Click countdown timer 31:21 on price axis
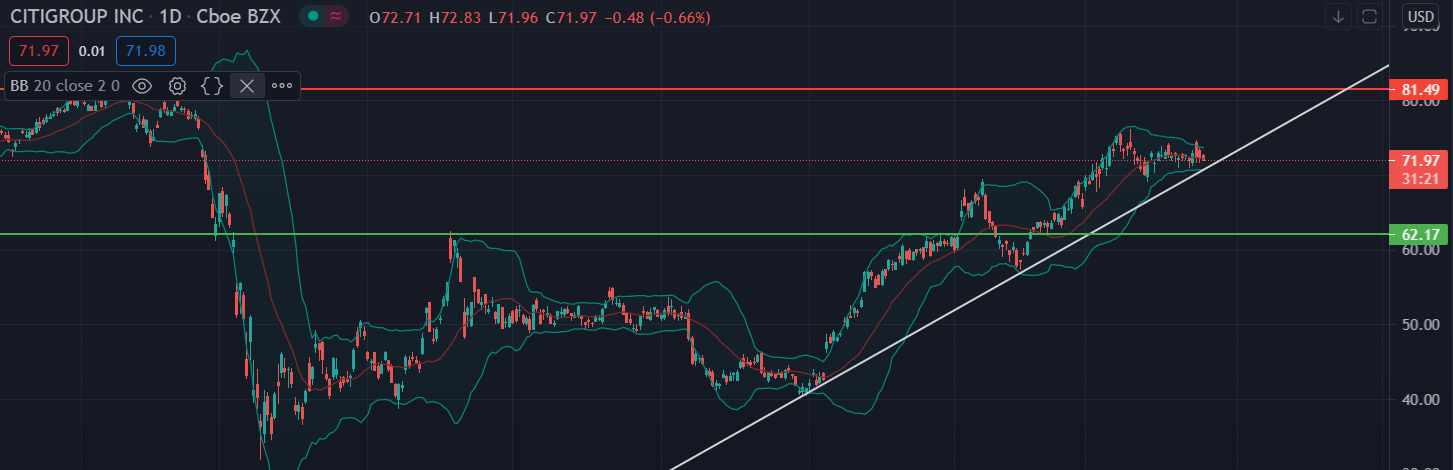The image size is (1453, 470). [1419, 178]
